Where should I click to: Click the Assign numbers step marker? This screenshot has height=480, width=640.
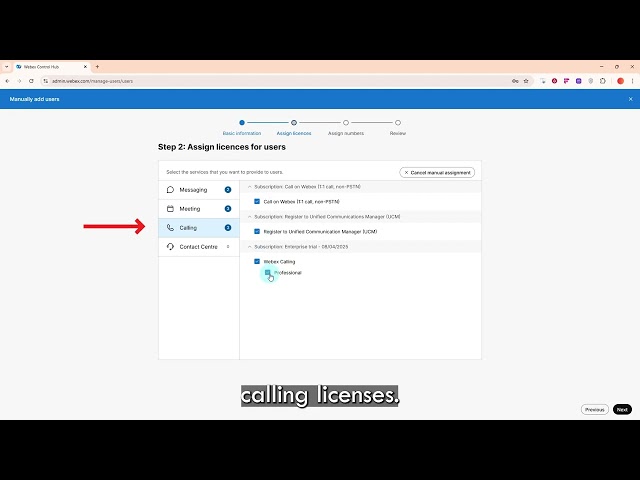346,122
